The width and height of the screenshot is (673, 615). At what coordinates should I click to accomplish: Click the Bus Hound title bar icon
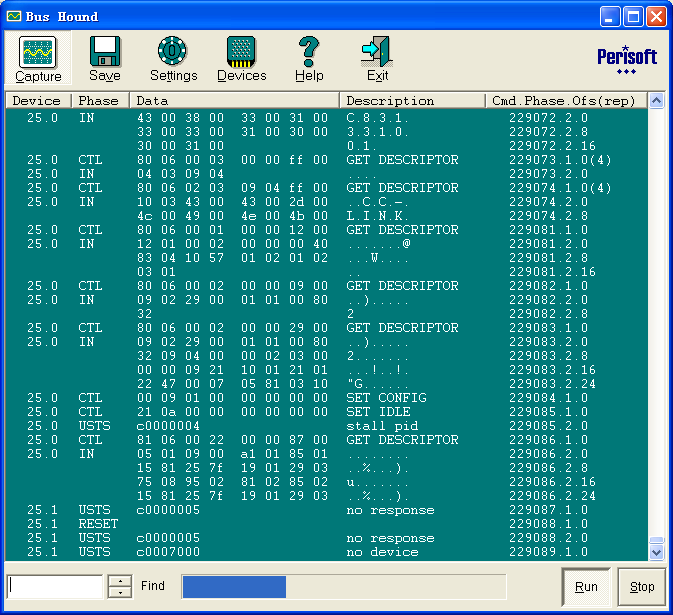(x=14, y=16)
